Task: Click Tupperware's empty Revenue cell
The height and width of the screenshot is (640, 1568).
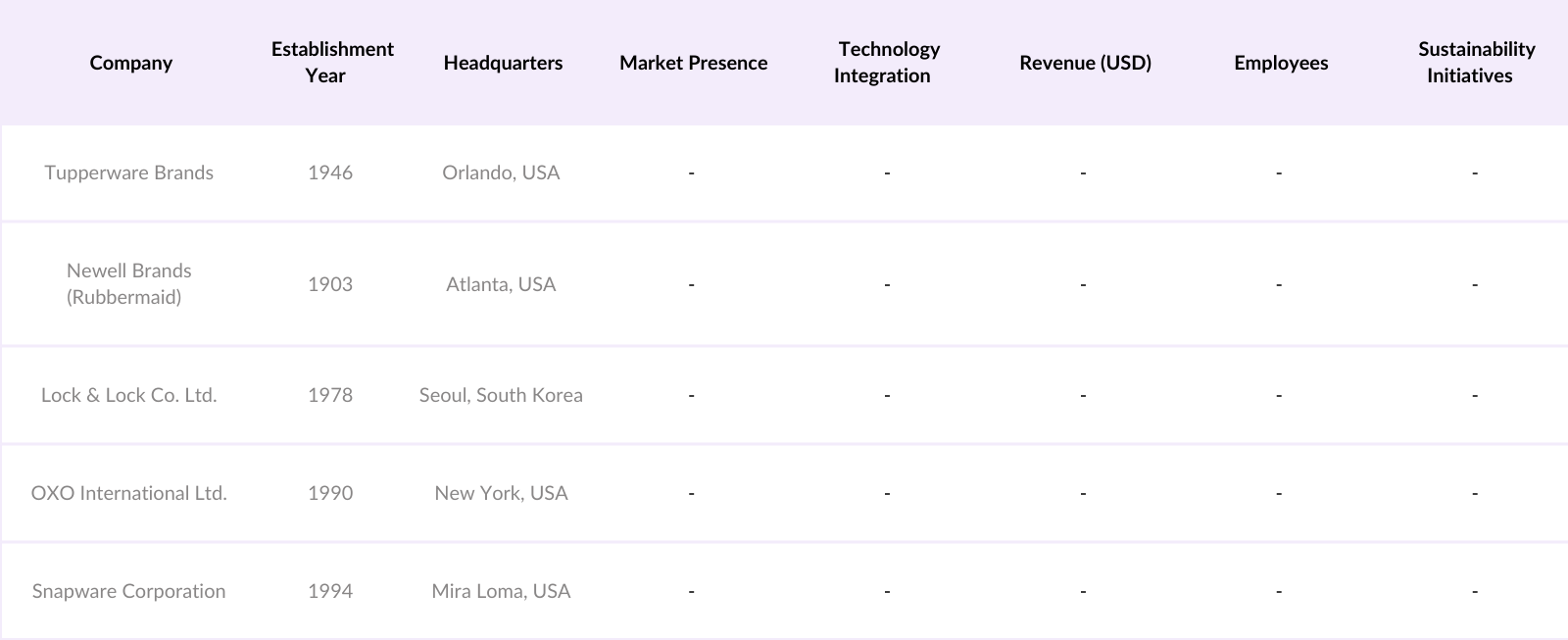Action: click(x=1083, y=172)
